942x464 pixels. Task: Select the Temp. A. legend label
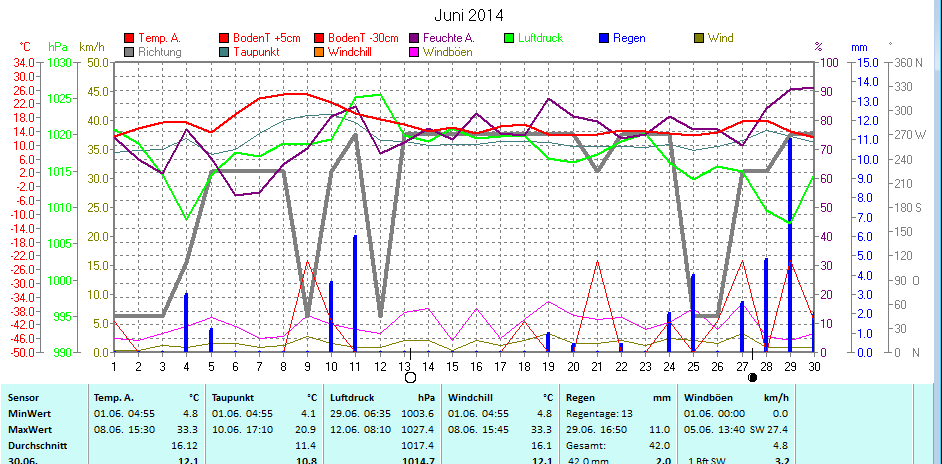coord(159,38)
